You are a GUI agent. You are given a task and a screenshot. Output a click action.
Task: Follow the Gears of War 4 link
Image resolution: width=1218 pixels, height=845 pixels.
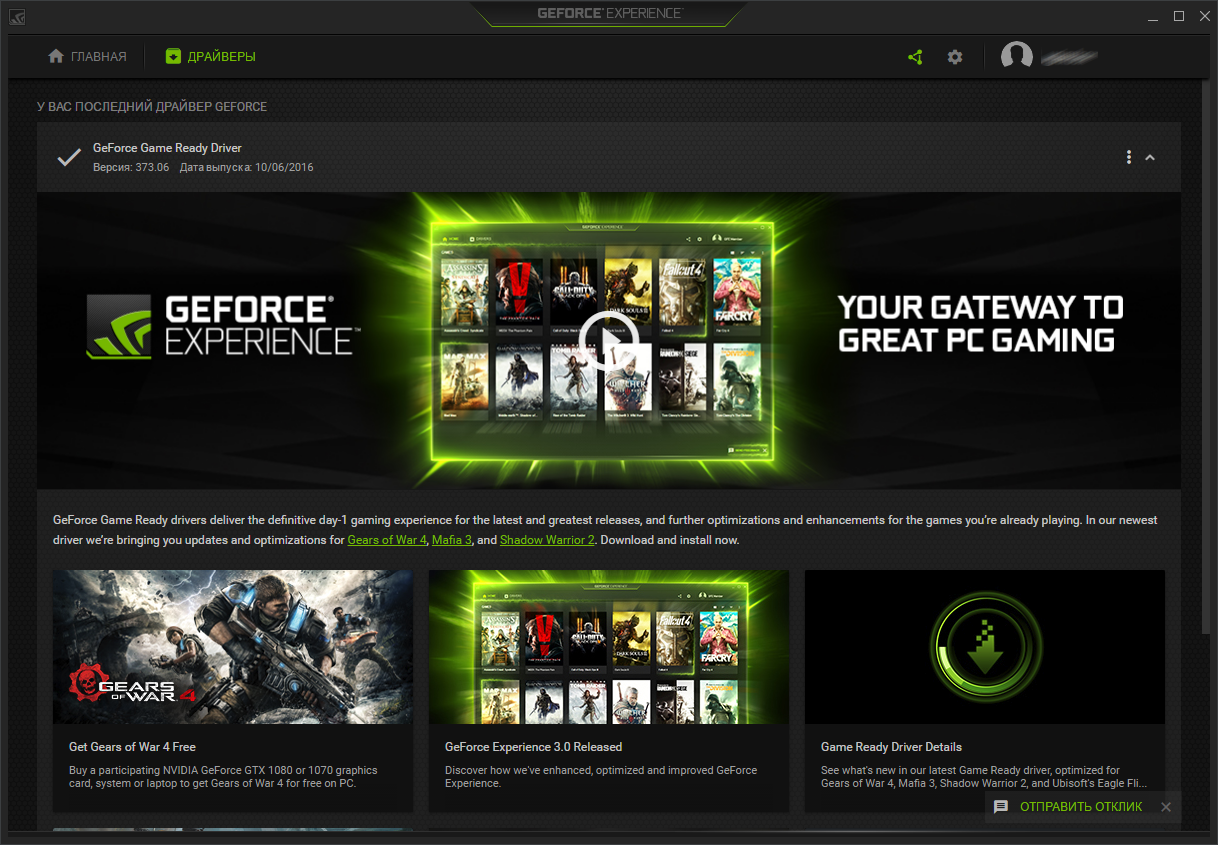[387, 540]
